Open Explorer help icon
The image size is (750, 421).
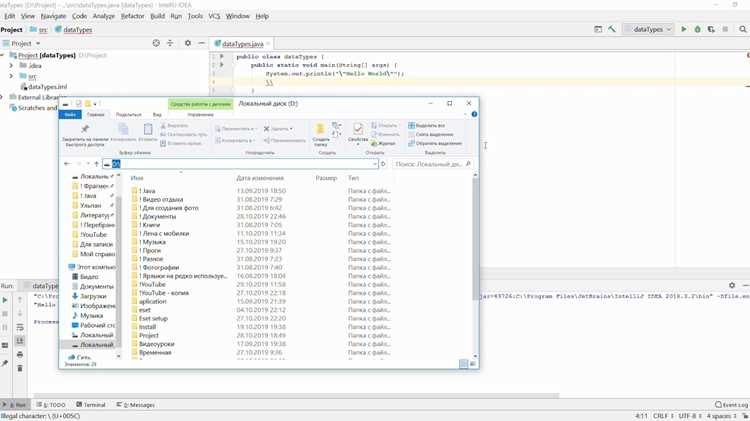coord(474,114)
